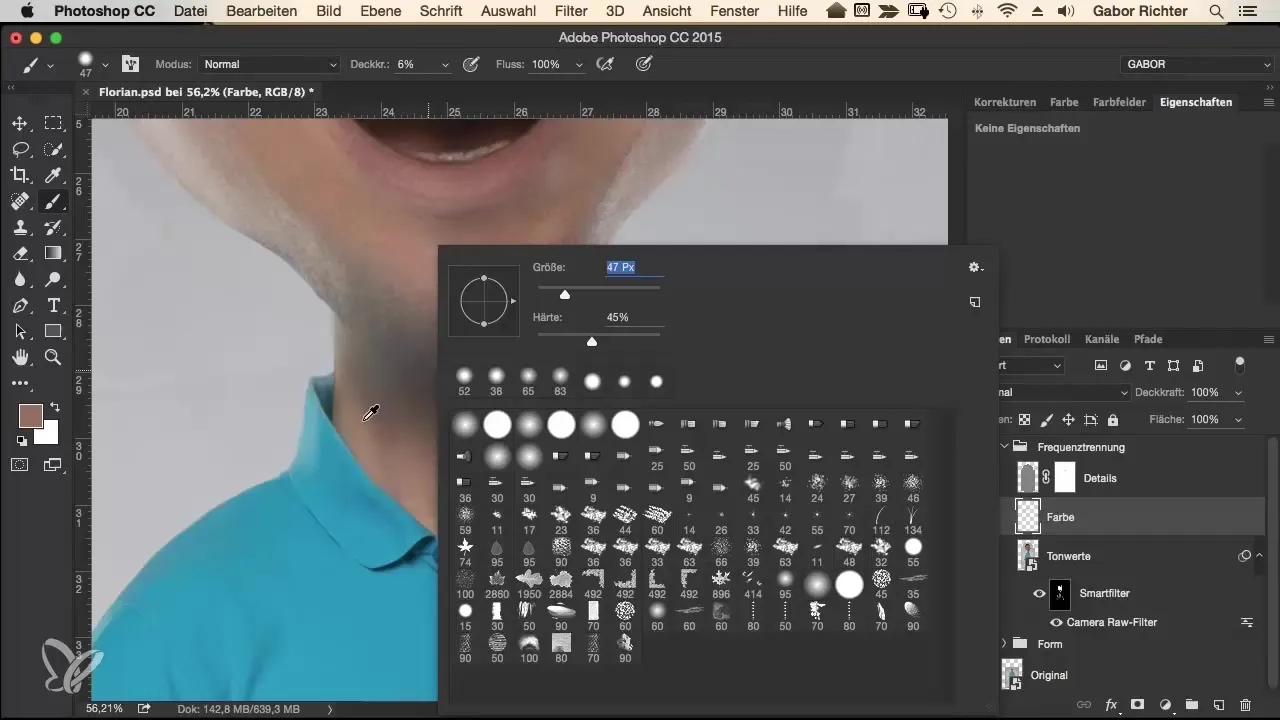Select the Clone Stamp tool
This screenshot has height=720, width=1280.
(x=19, y=227)
